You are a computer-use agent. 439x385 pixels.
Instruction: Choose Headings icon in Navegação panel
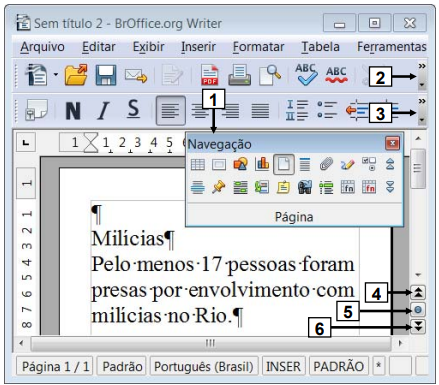(305, 164)
